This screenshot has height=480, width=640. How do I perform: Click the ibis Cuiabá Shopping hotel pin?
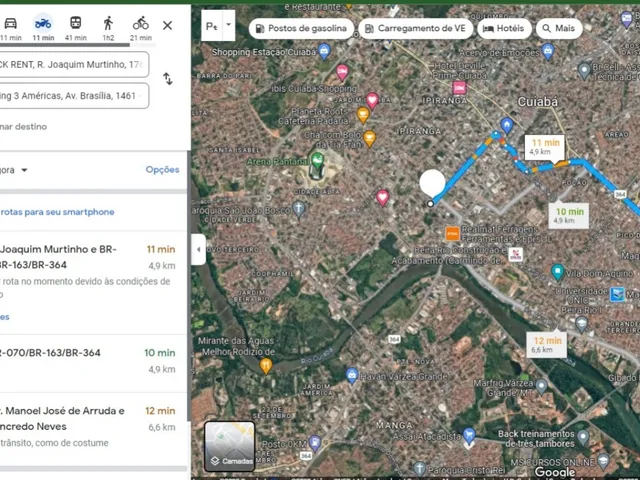[x=342, y=72]
